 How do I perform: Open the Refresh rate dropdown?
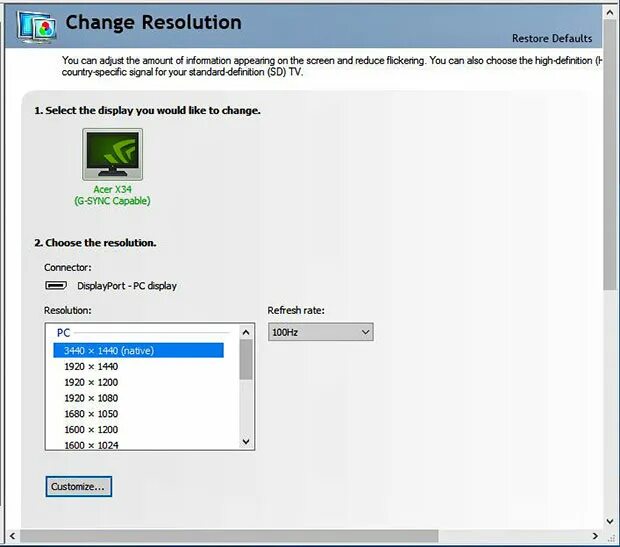pyautogui.click(x=321, y=332)
